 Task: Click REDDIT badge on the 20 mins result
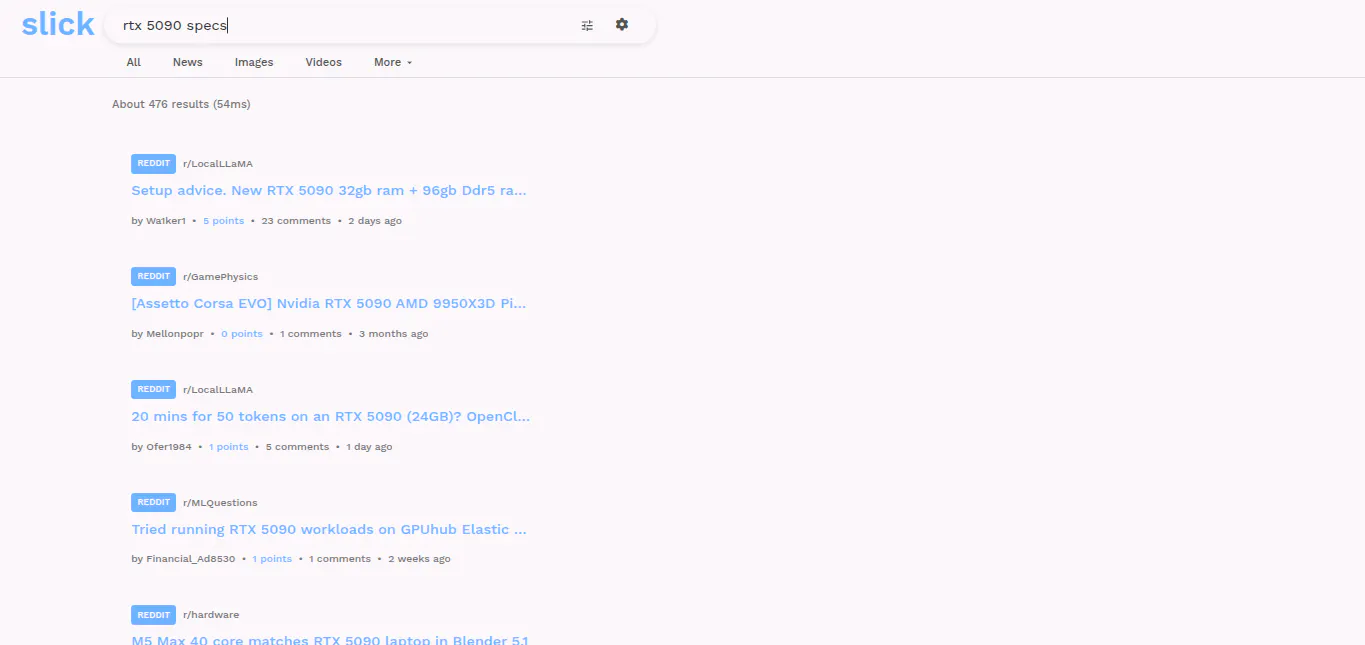coord(153,389)
